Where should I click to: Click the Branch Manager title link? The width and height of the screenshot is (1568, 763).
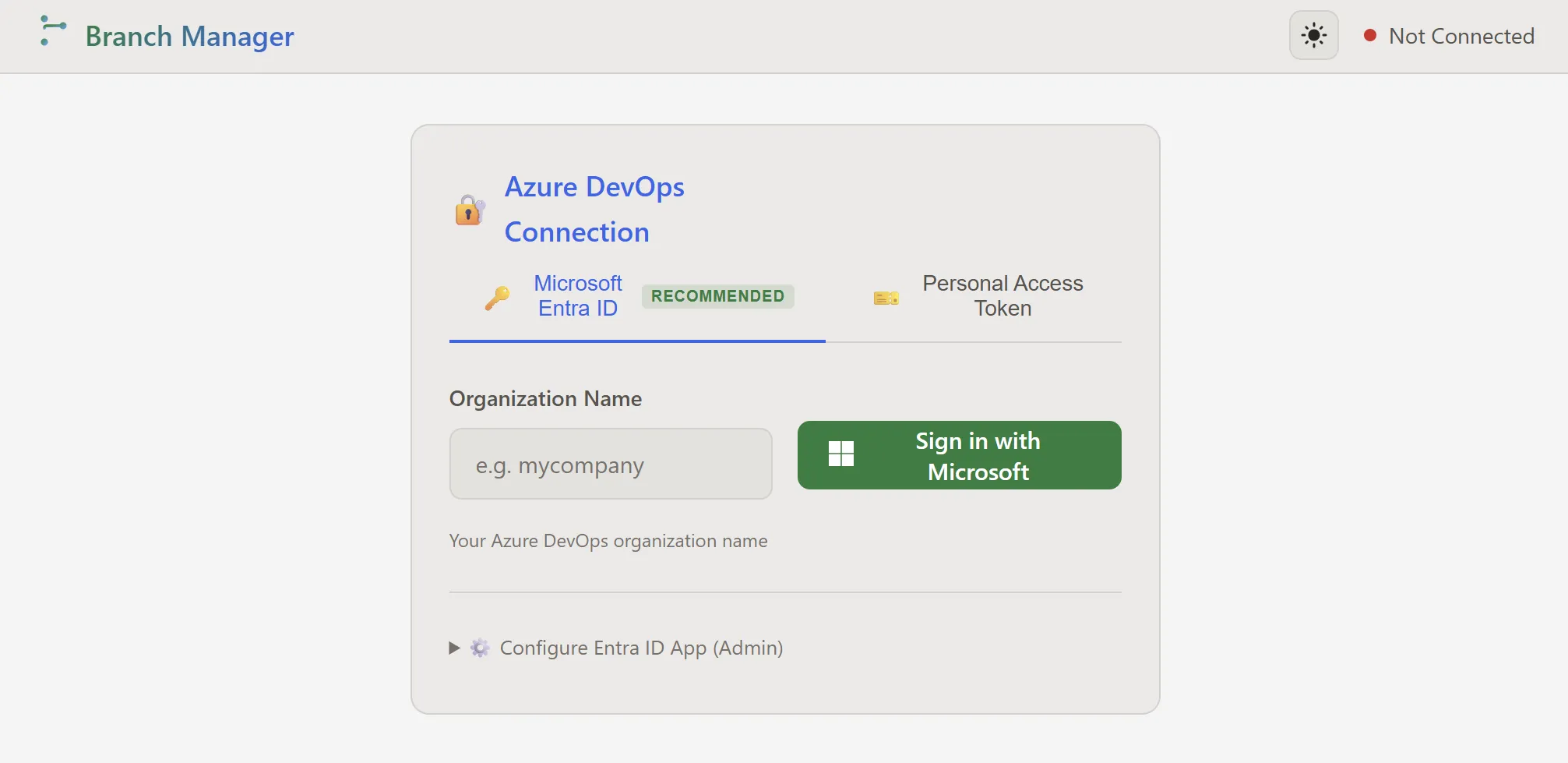pyautogui.click(x=189, y=36)
